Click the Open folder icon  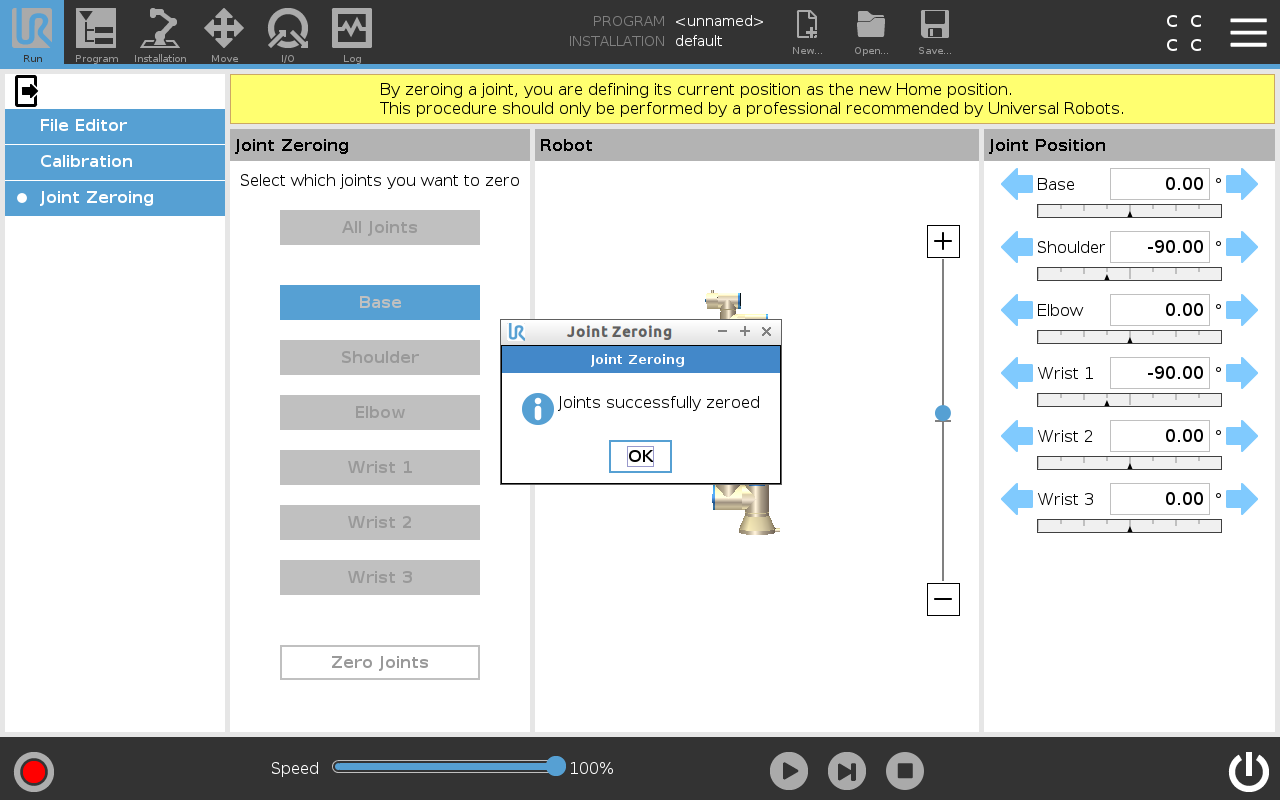pyautogui.click(x=871, y=32)
